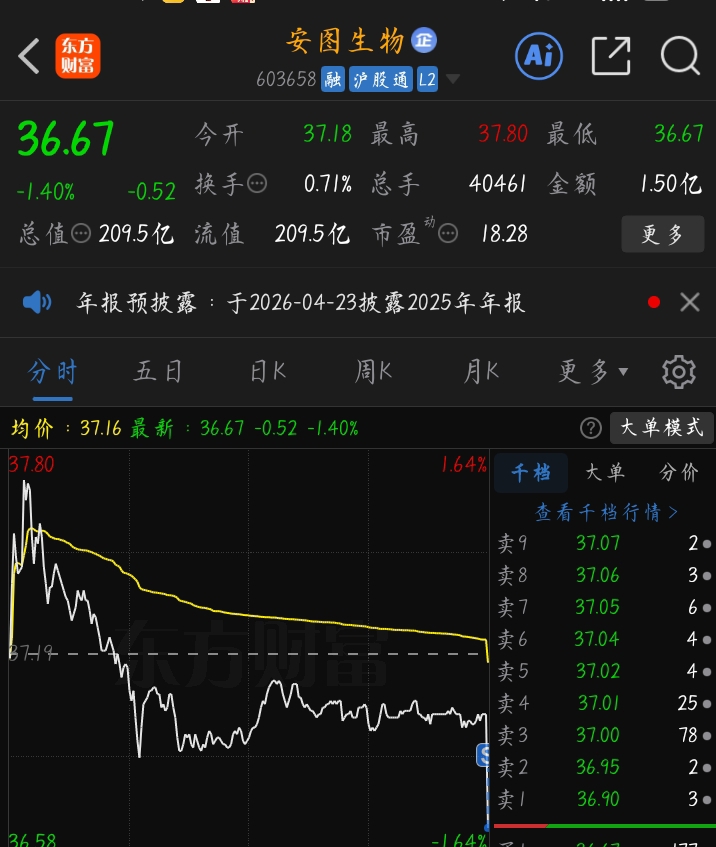Go back using the left arrow
Image resolution: width=716 pixels, height=847 pixels.
coord(29,56)
